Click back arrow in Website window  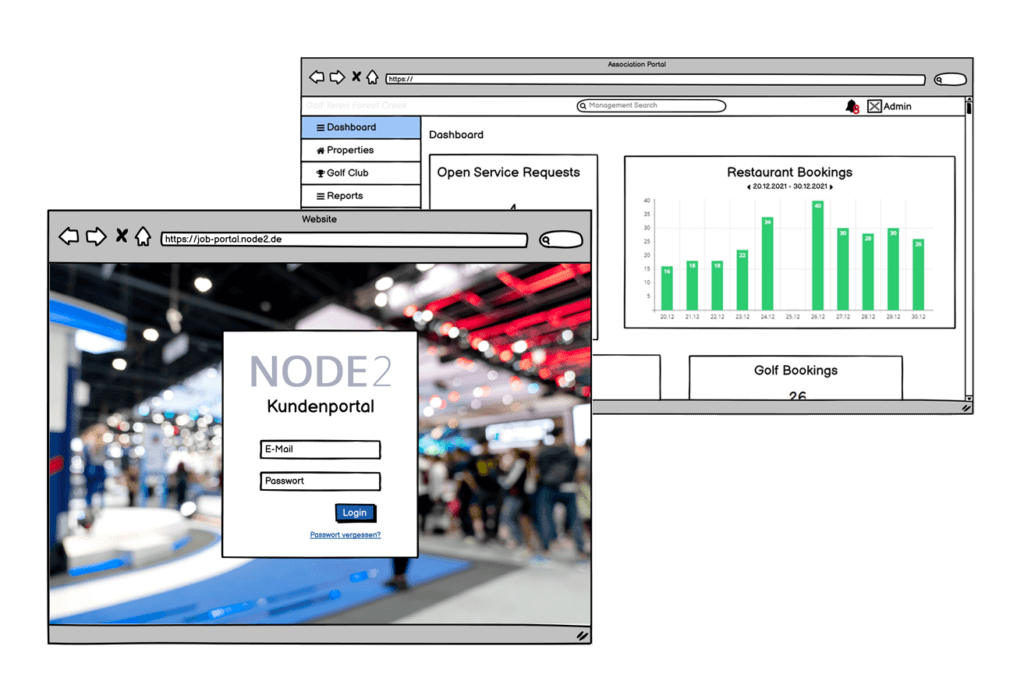(x=69, y=236)
